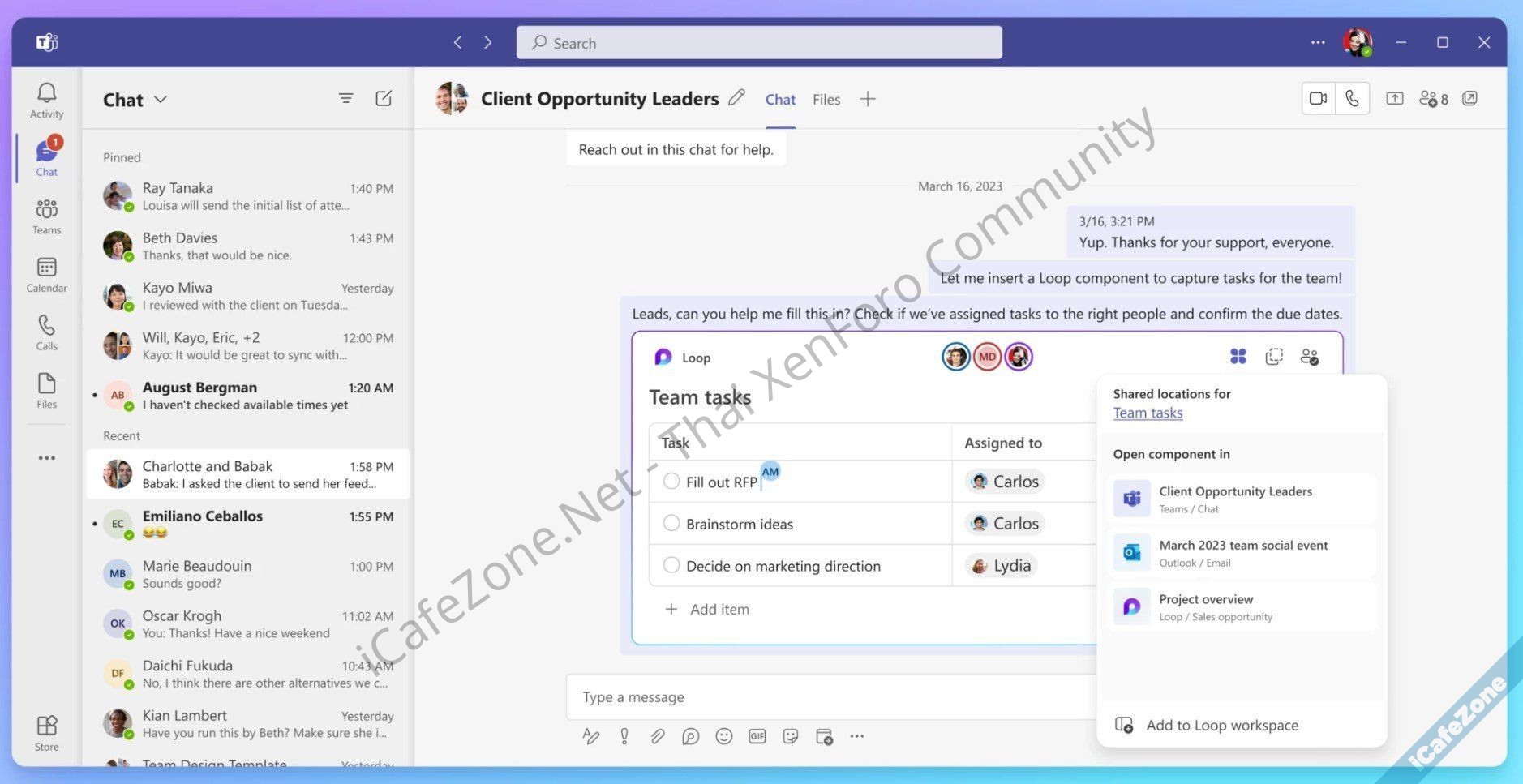Click the filter chats icon

tap(345, 99)
